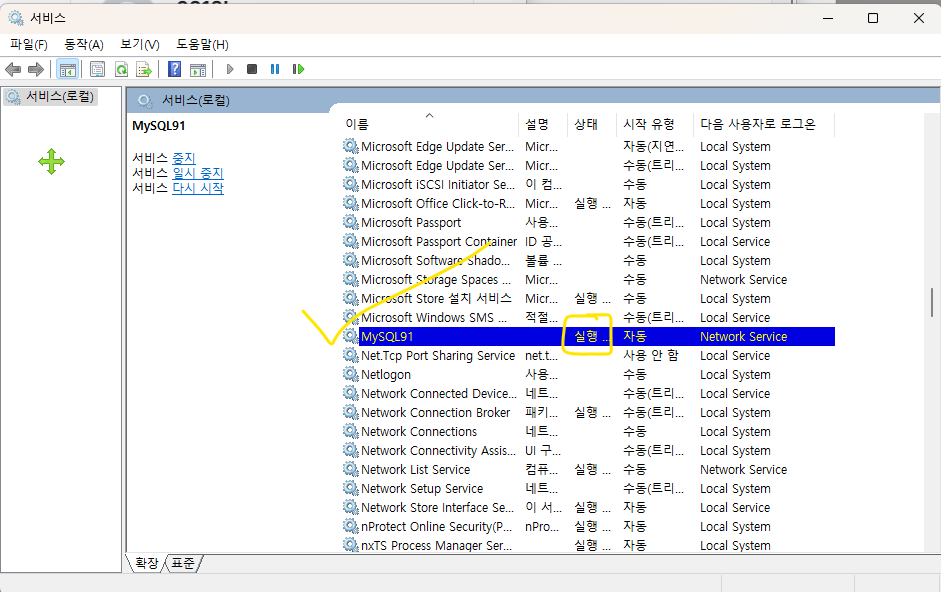This screenshot has width=941, height=592.
Task: Select the Network Connectivity Assis... service
Action: (588, 450)
